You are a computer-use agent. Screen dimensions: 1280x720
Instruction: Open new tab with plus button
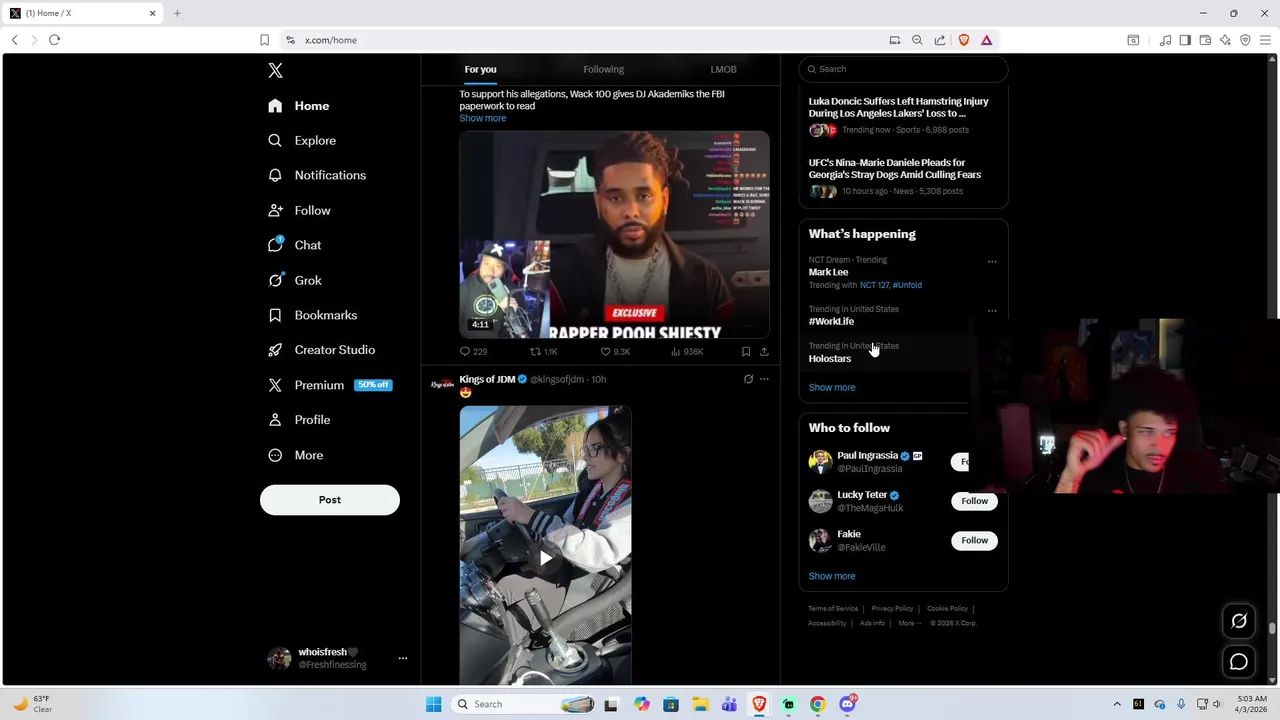click(177, 13)
